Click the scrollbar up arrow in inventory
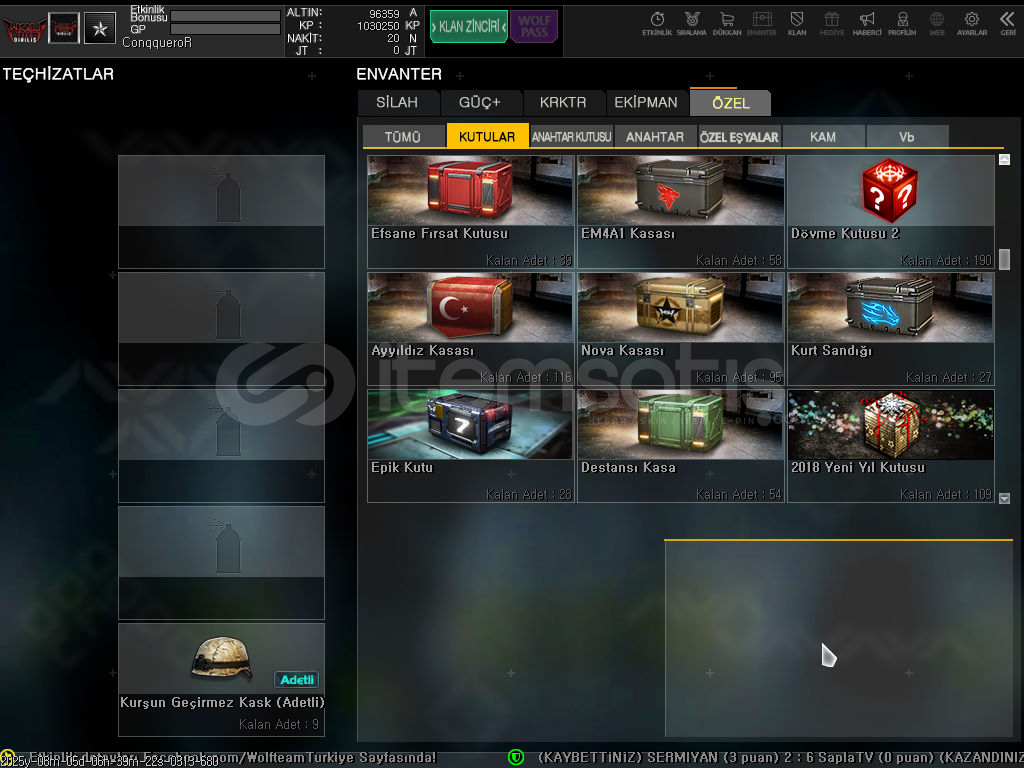This screenshot has height=768, width=1024. click(1004, 159)
